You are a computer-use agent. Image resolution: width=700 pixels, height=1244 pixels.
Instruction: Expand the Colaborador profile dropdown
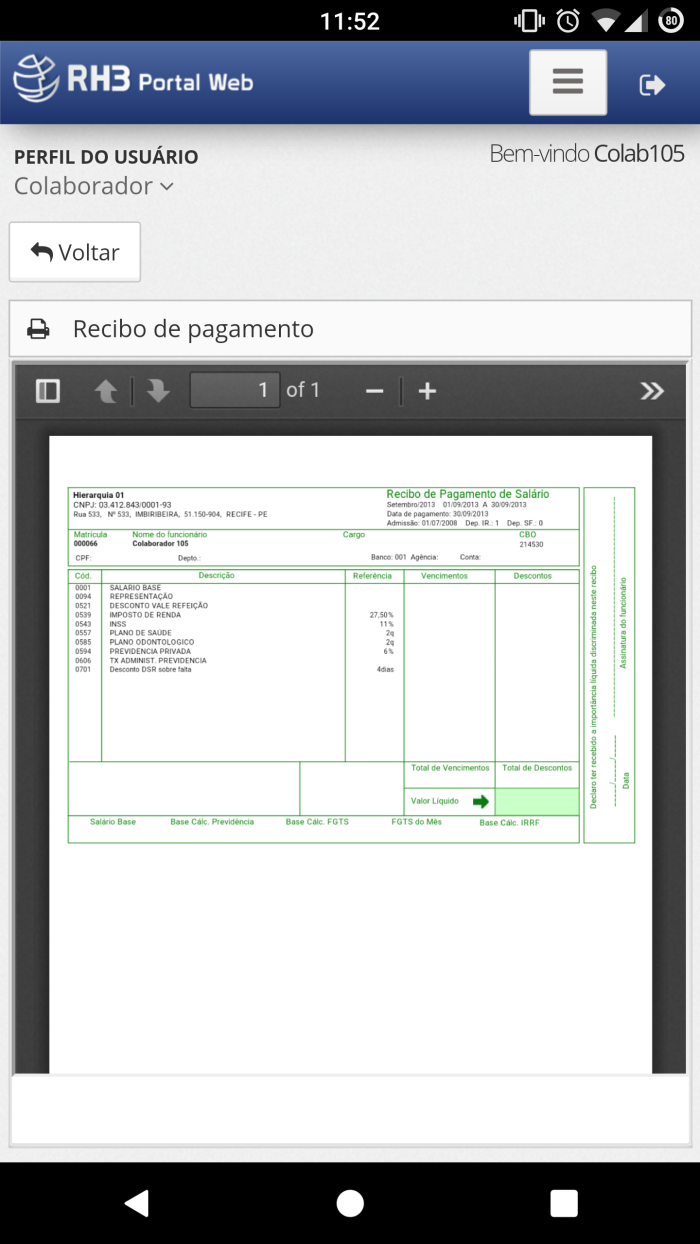pos(94,186)
